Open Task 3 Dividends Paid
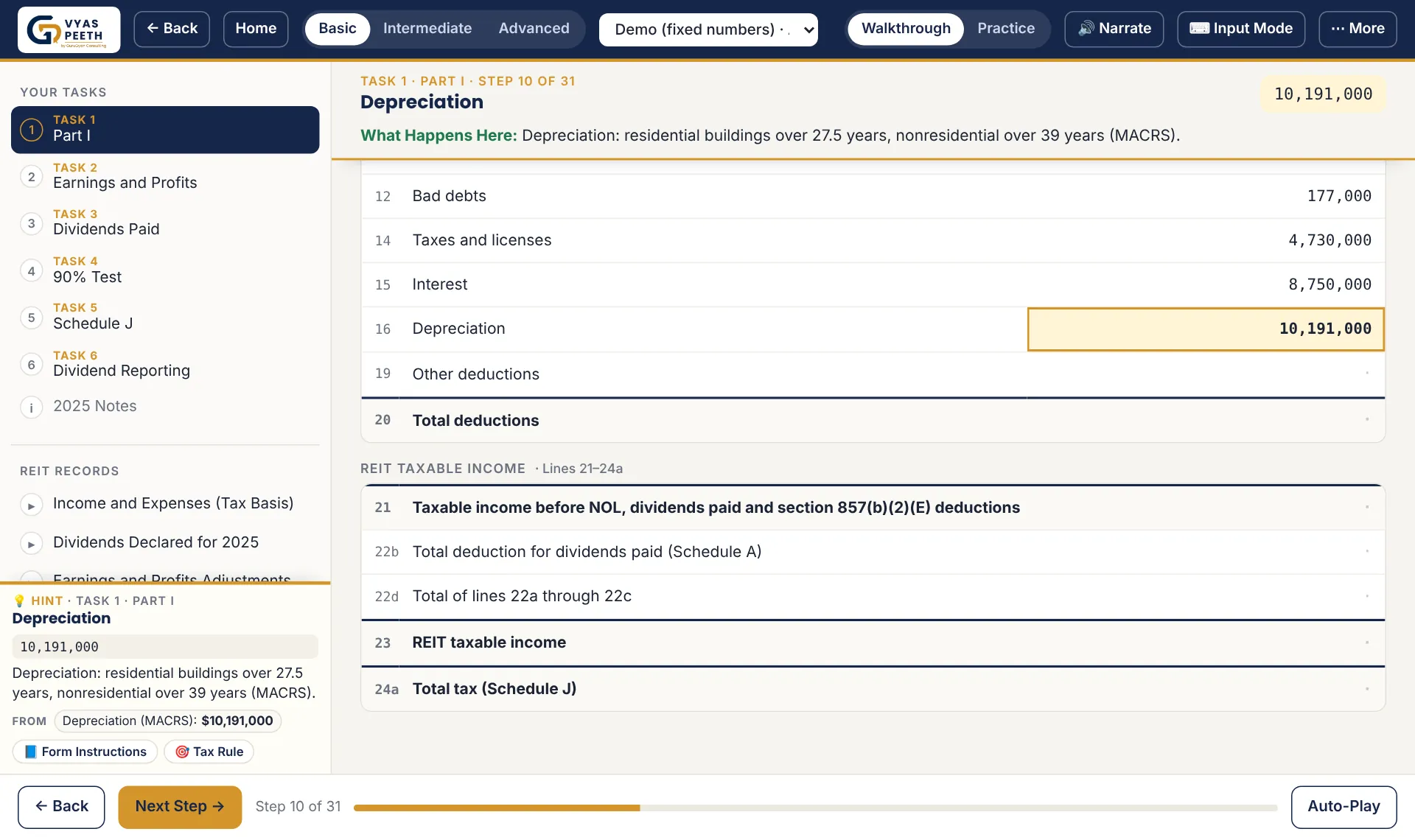This screenshot has height=840, width=1415. coord(165,223)
